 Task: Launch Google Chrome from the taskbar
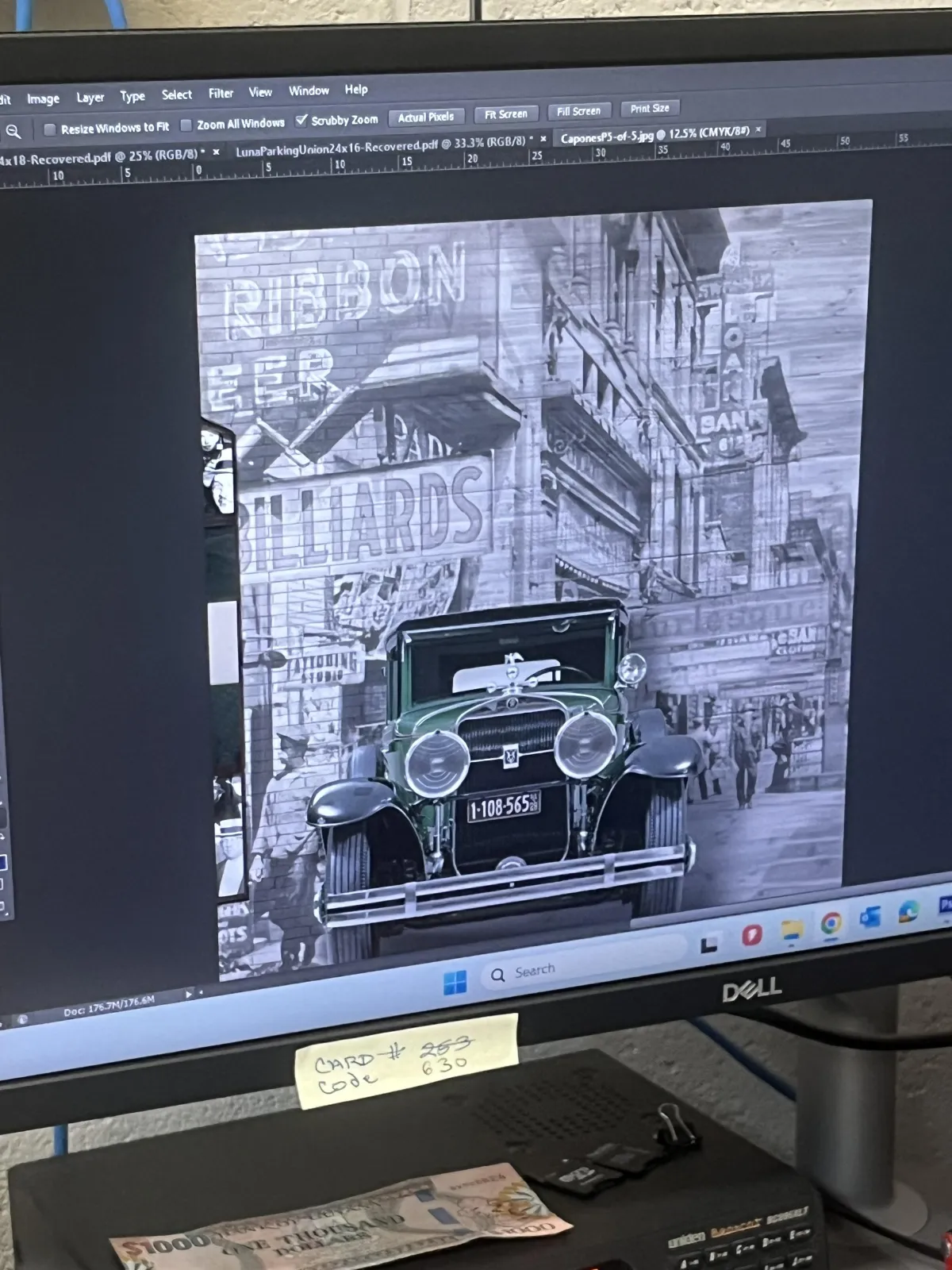click(831, 923)
